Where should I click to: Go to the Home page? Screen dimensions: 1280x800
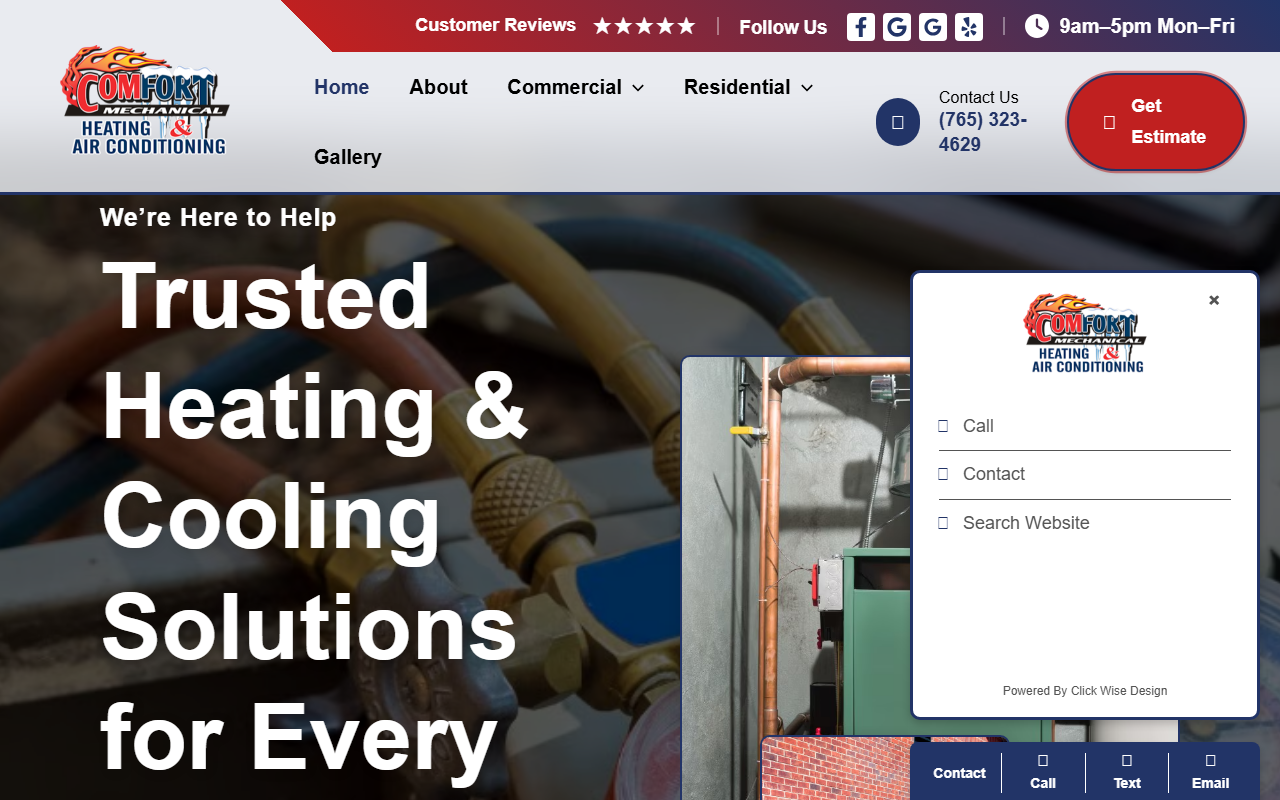[342, 87]
